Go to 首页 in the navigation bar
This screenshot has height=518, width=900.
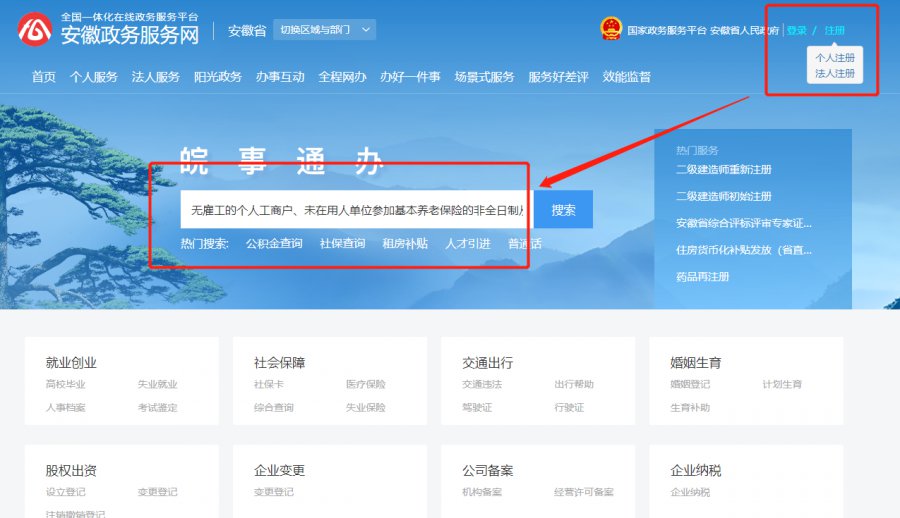coord(44,77)
